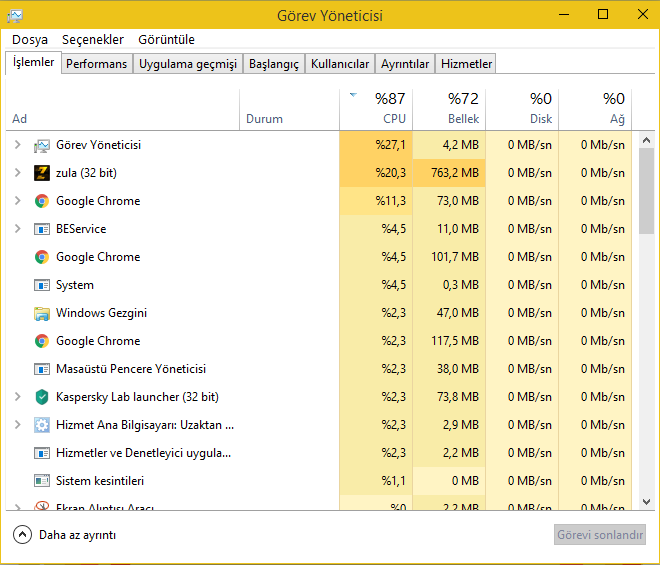Image resolution: width=660 pixels, height=565 pixels.
Task: Click the Windows Gezgini folder icon
Action: (x=42, y=313)
